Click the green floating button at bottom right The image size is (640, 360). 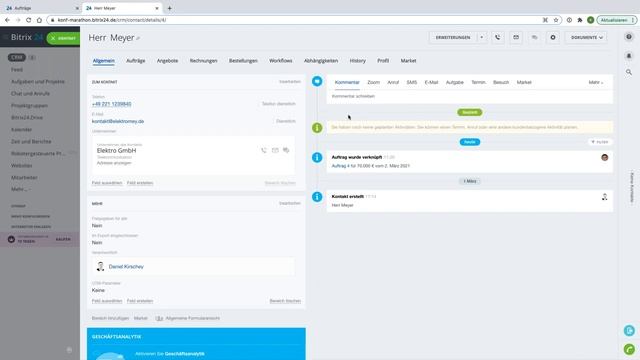629,349
